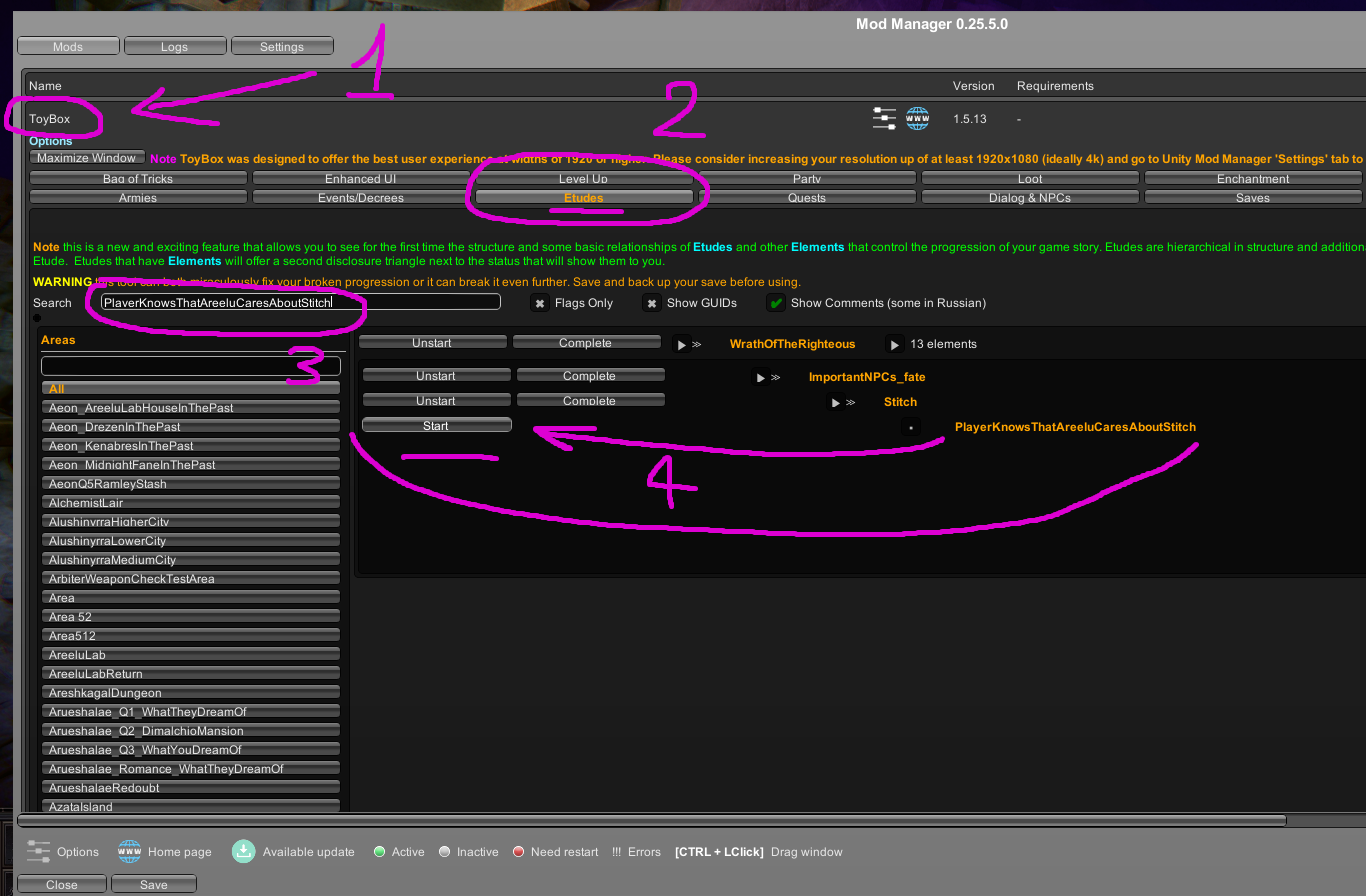Open the www home page icon in the ToyBox row
1366x896 pixels.
[917, 118]
